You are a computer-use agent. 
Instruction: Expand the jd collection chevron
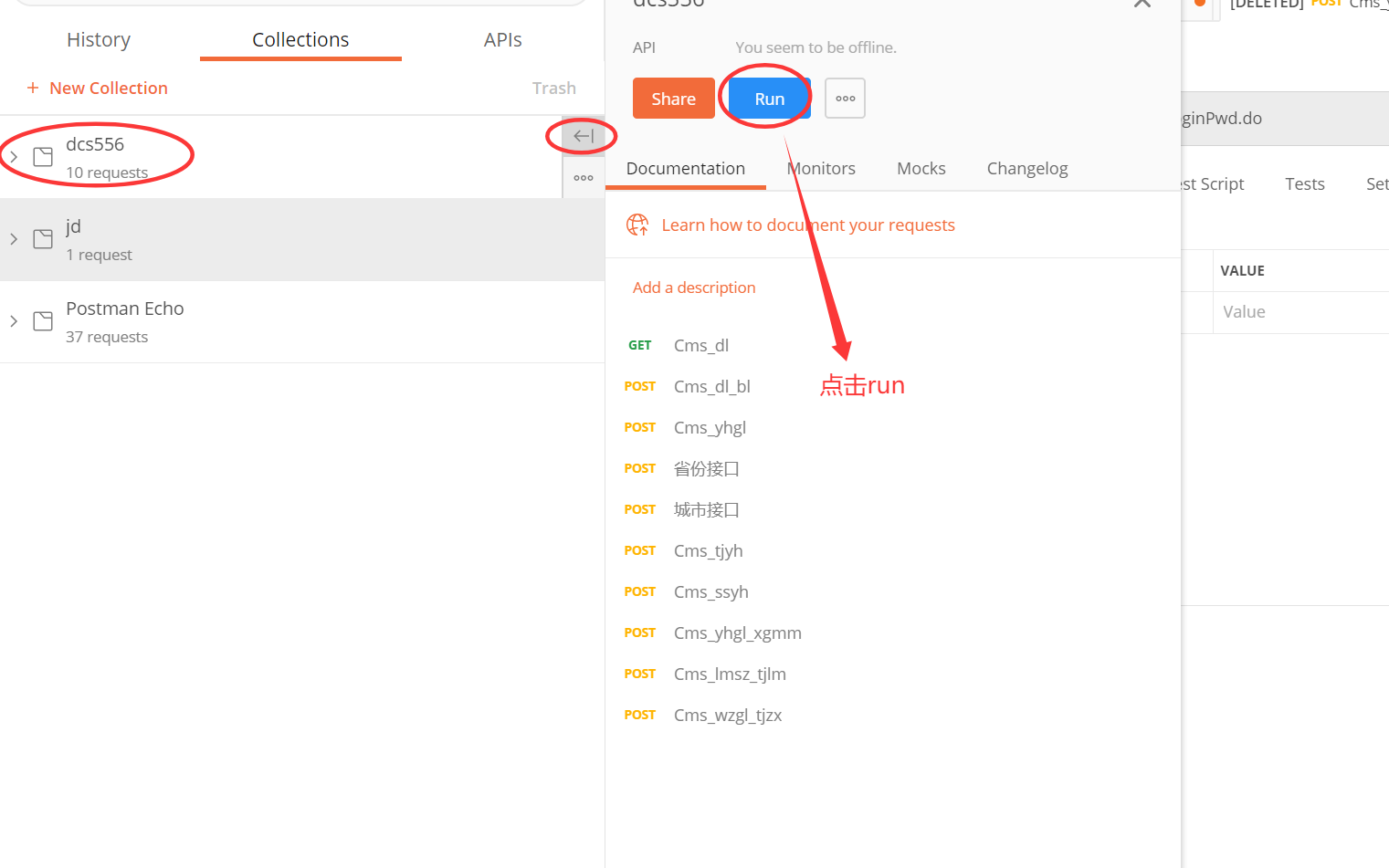14,239
